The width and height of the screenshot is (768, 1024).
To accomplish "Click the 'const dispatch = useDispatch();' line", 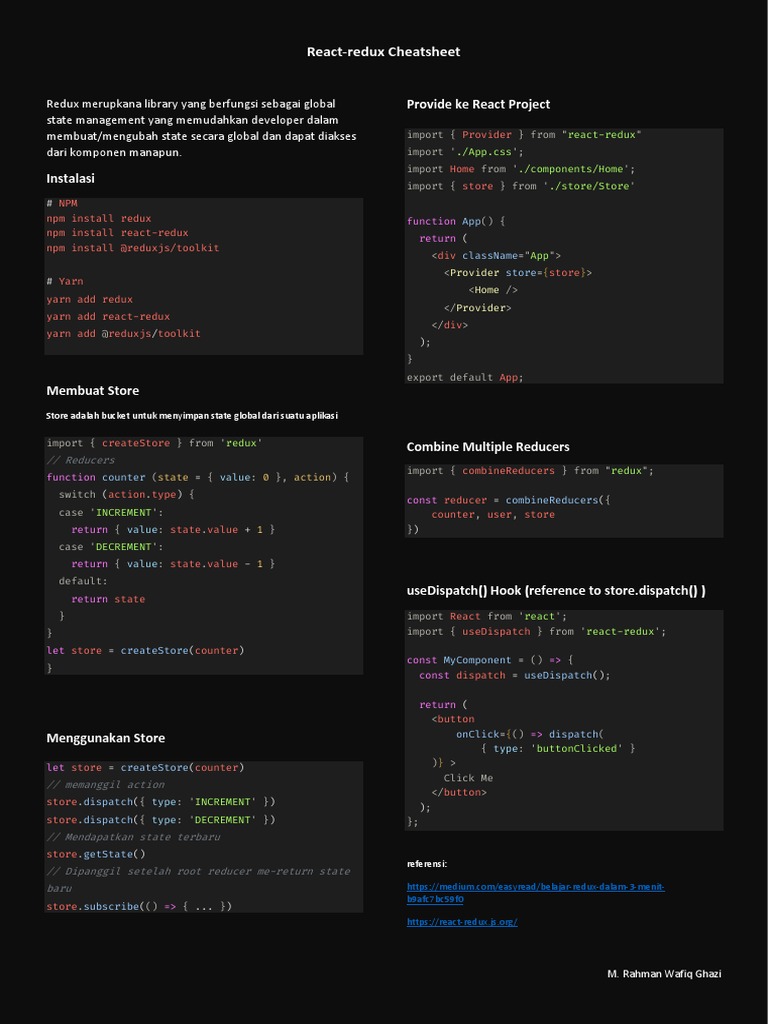I will (x=514, y=675).
